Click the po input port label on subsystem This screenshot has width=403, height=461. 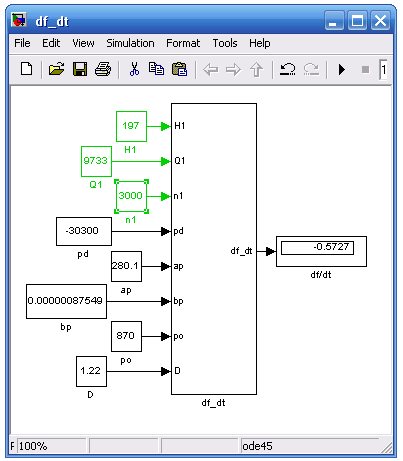[178, 336]
